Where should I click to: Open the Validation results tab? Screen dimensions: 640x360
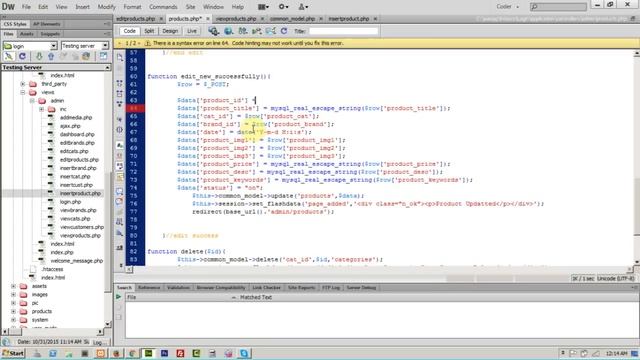pyautogui.click(x=178, y=288)
